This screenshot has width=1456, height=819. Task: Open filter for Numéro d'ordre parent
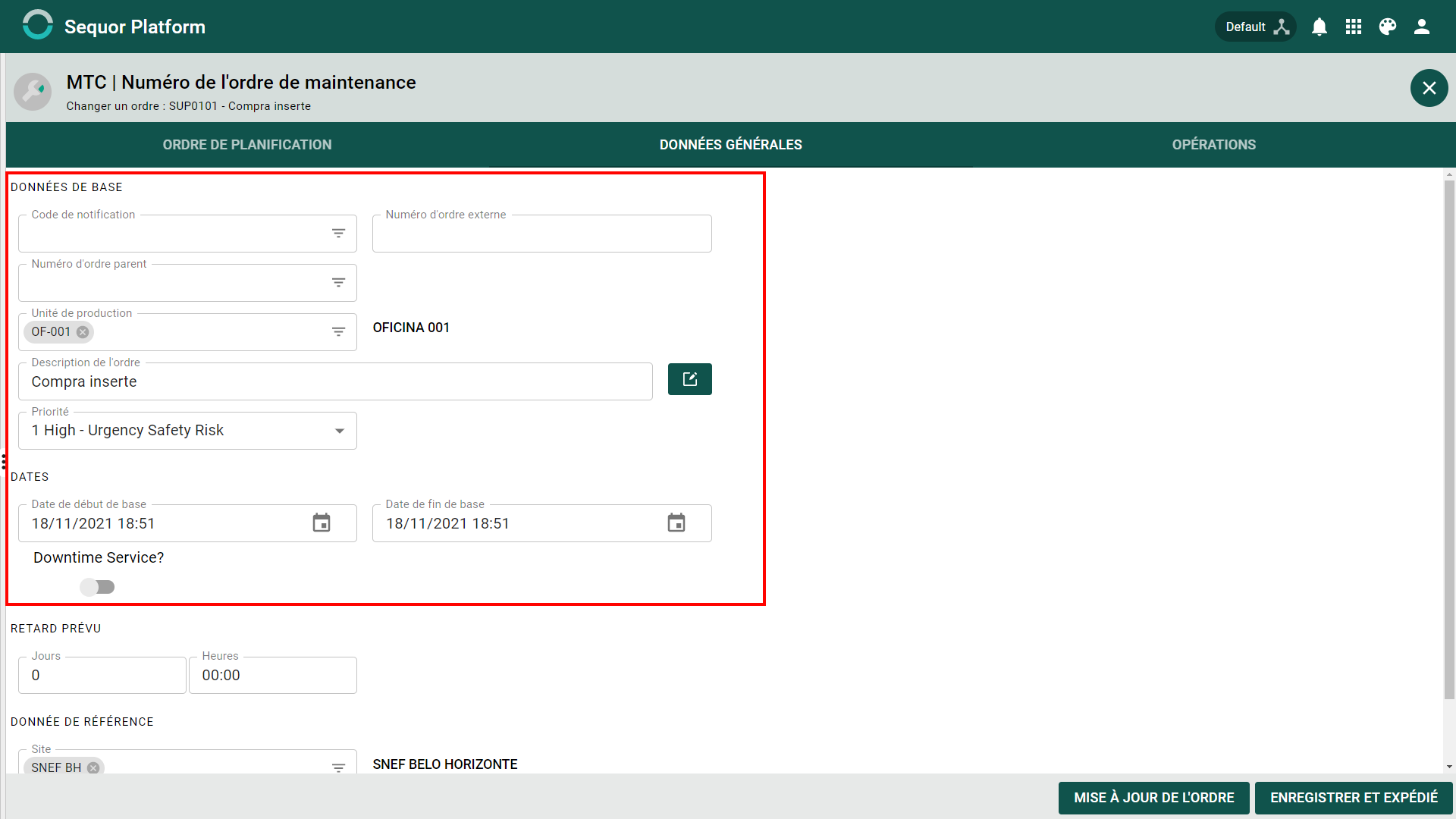coord(338,283)
